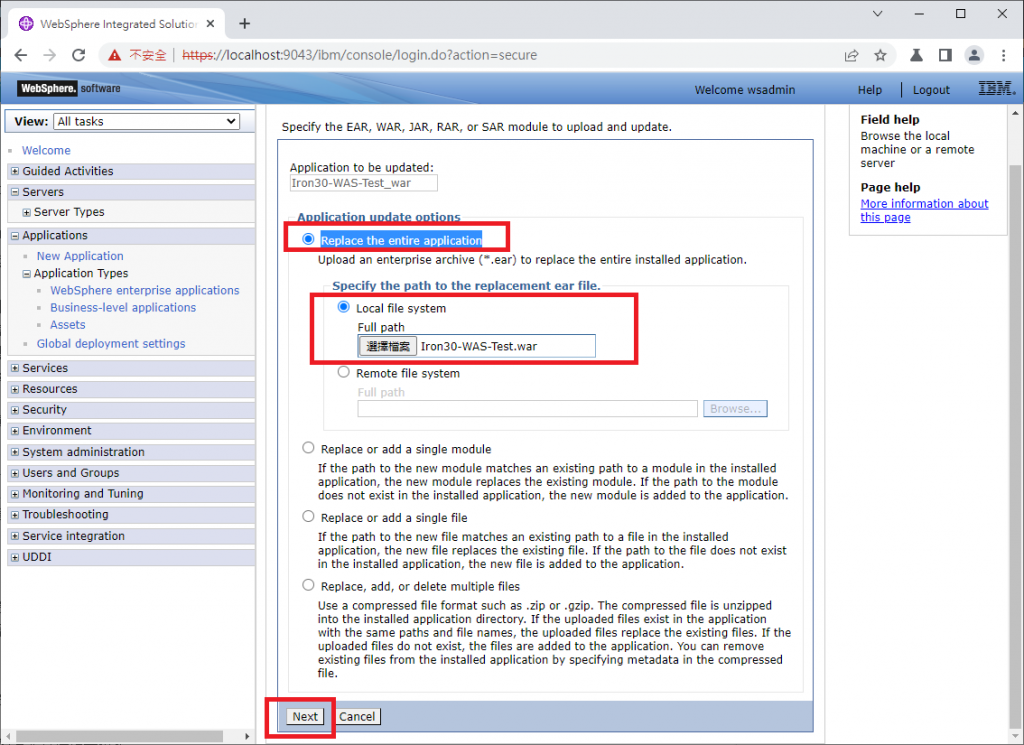Screen dimensions: 1024x745
Task: Click the choose file button for local path
Action: [387, 346]
